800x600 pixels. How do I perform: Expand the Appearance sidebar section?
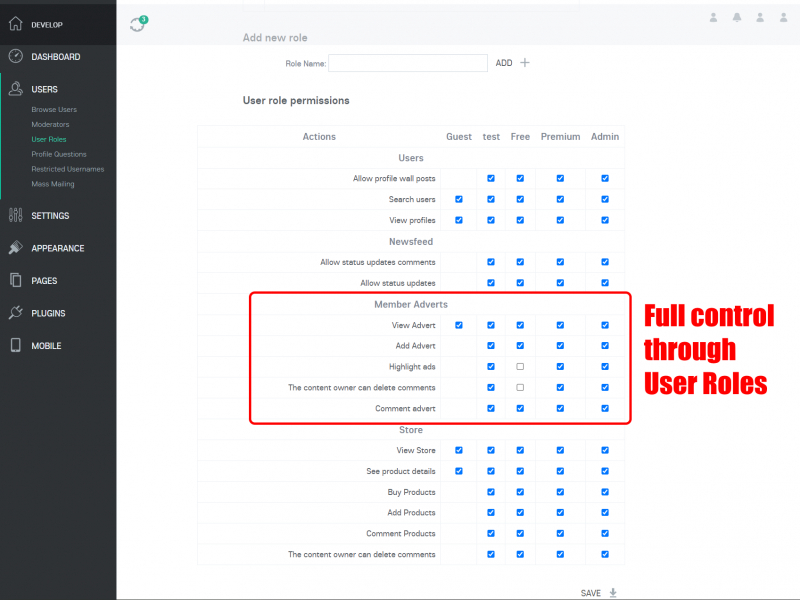pyautogui.click(x=57, y=248)
